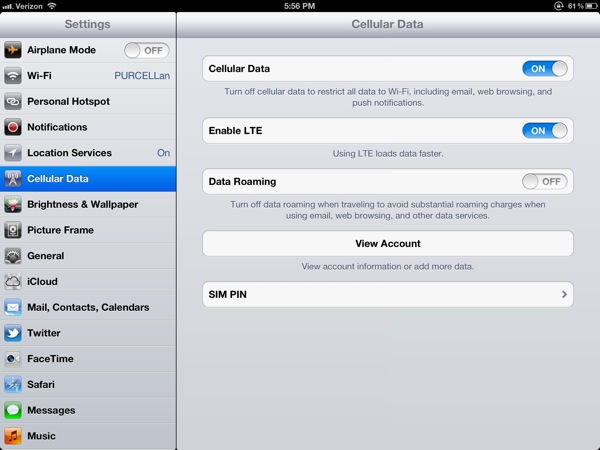Tap Location Services On value

pos(163,153)
